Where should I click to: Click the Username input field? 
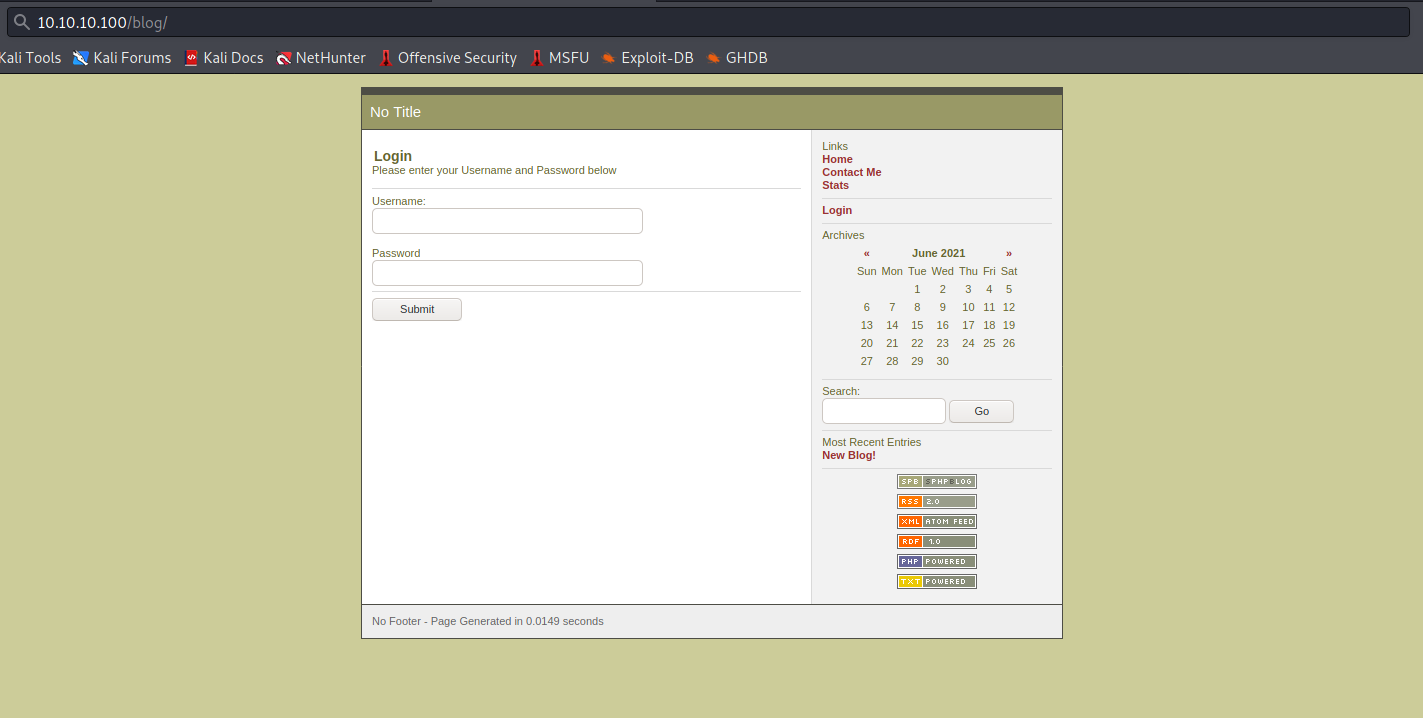[507, 221]
